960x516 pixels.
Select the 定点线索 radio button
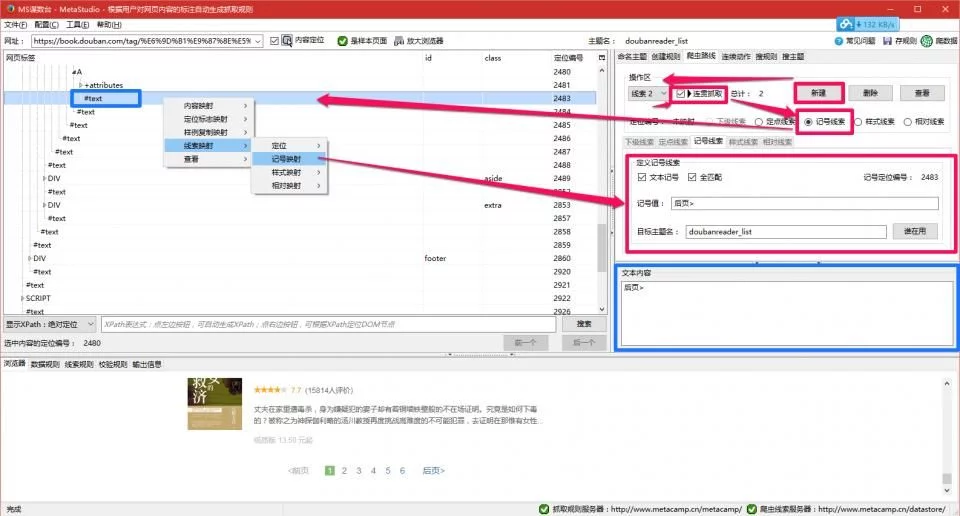tap(759, 122)
